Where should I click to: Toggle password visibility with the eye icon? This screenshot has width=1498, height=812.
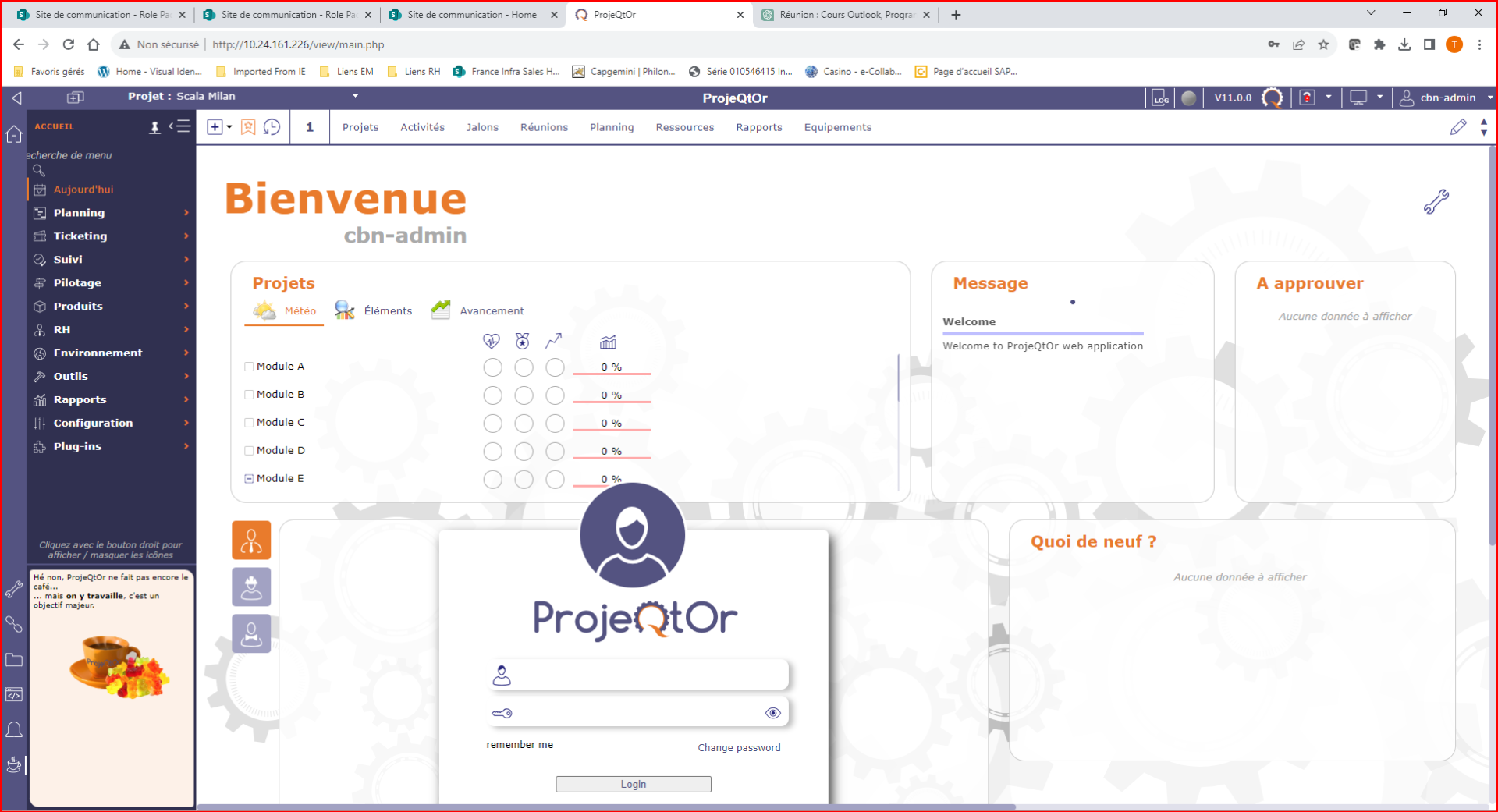773,713
